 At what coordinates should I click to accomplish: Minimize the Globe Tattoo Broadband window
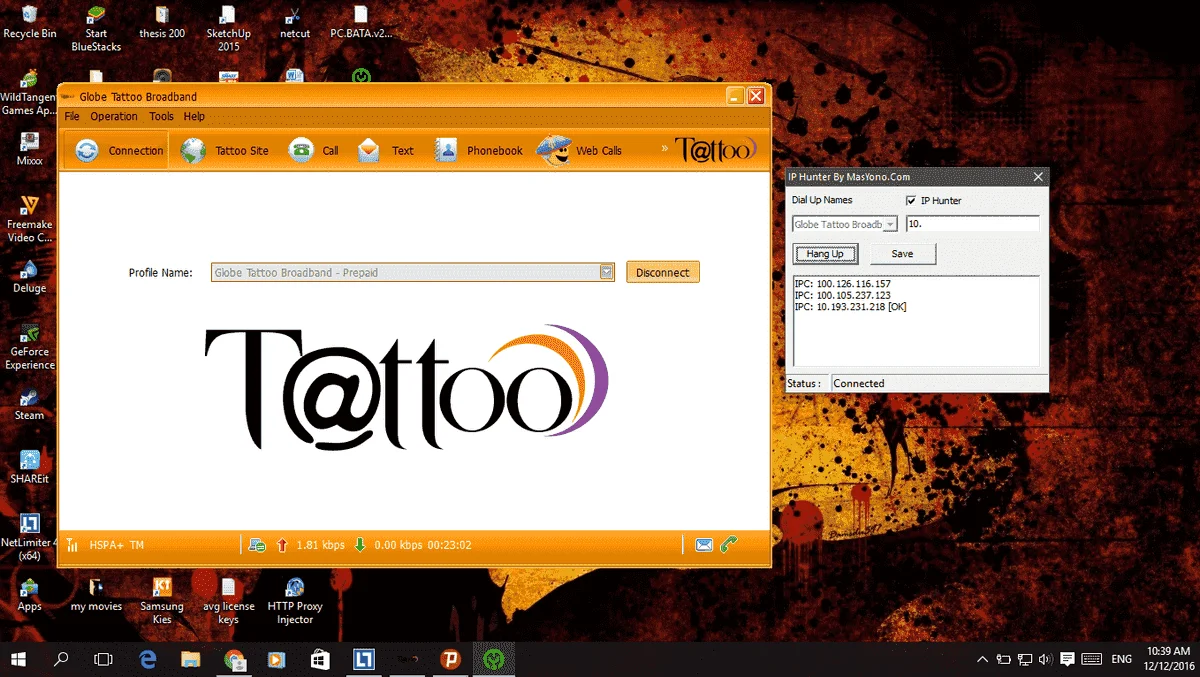coord(735,96)
